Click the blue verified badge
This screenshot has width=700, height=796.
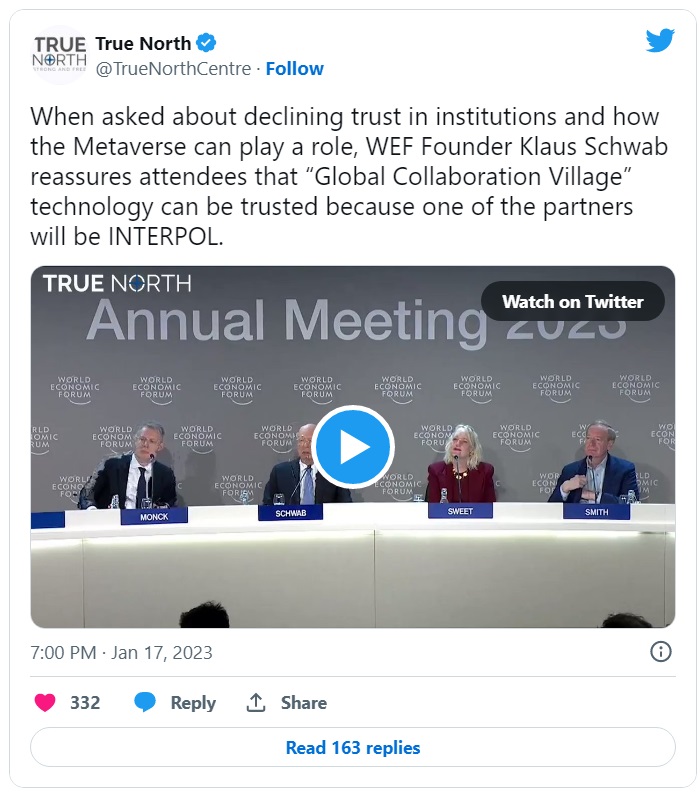[206, 43]
